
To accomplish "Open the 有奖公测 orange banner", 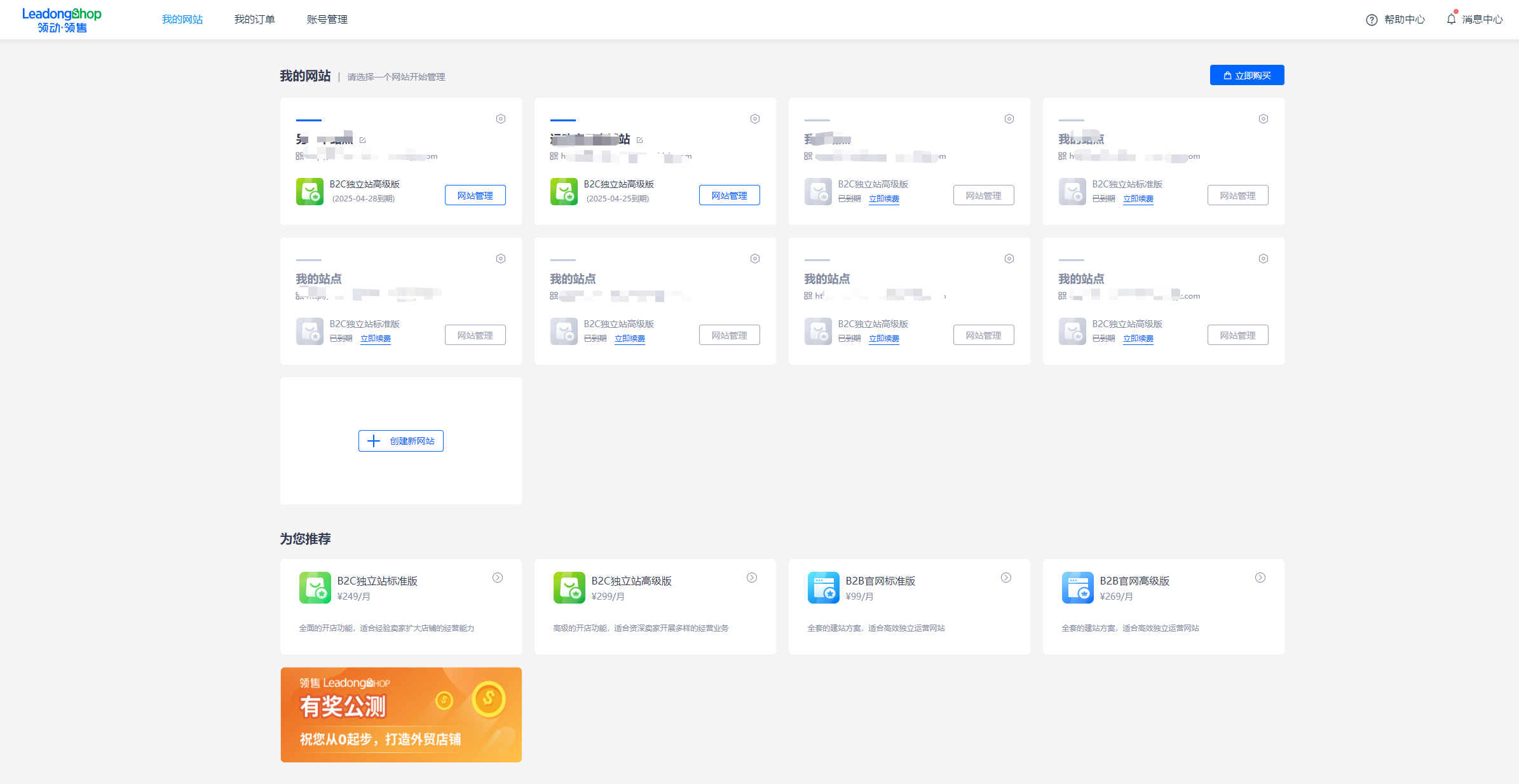I will click(401, 715).
